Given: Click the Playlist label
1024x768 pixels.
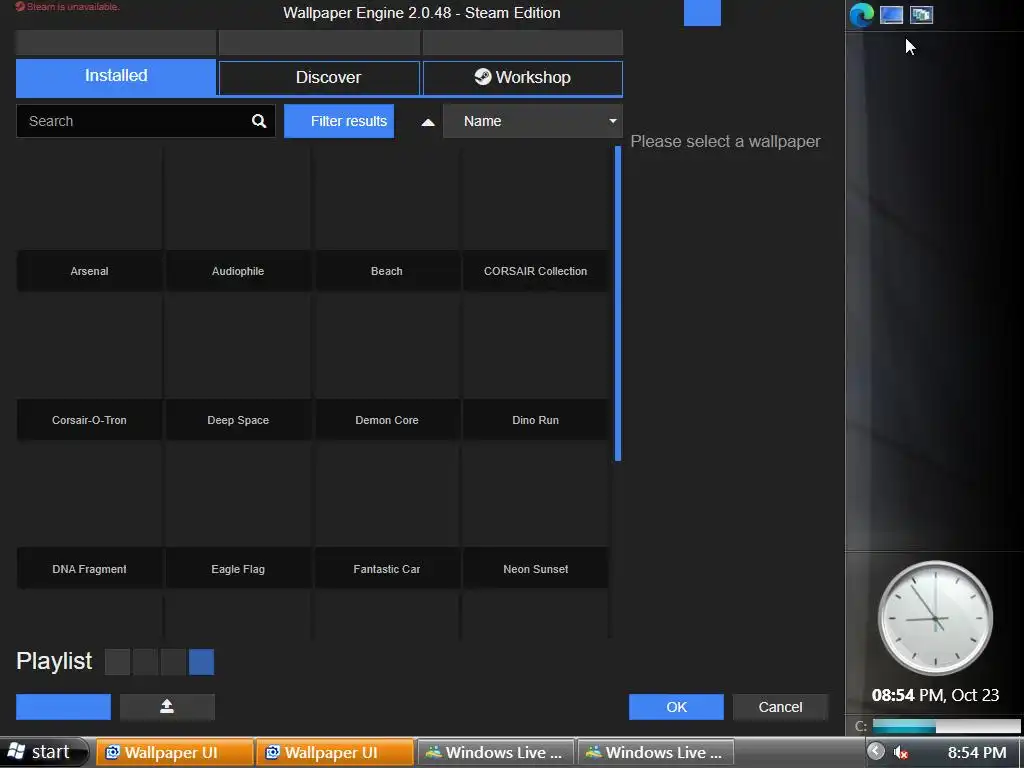Looking at the screenshot, I should pyautogui.click(x=54, y=661).
